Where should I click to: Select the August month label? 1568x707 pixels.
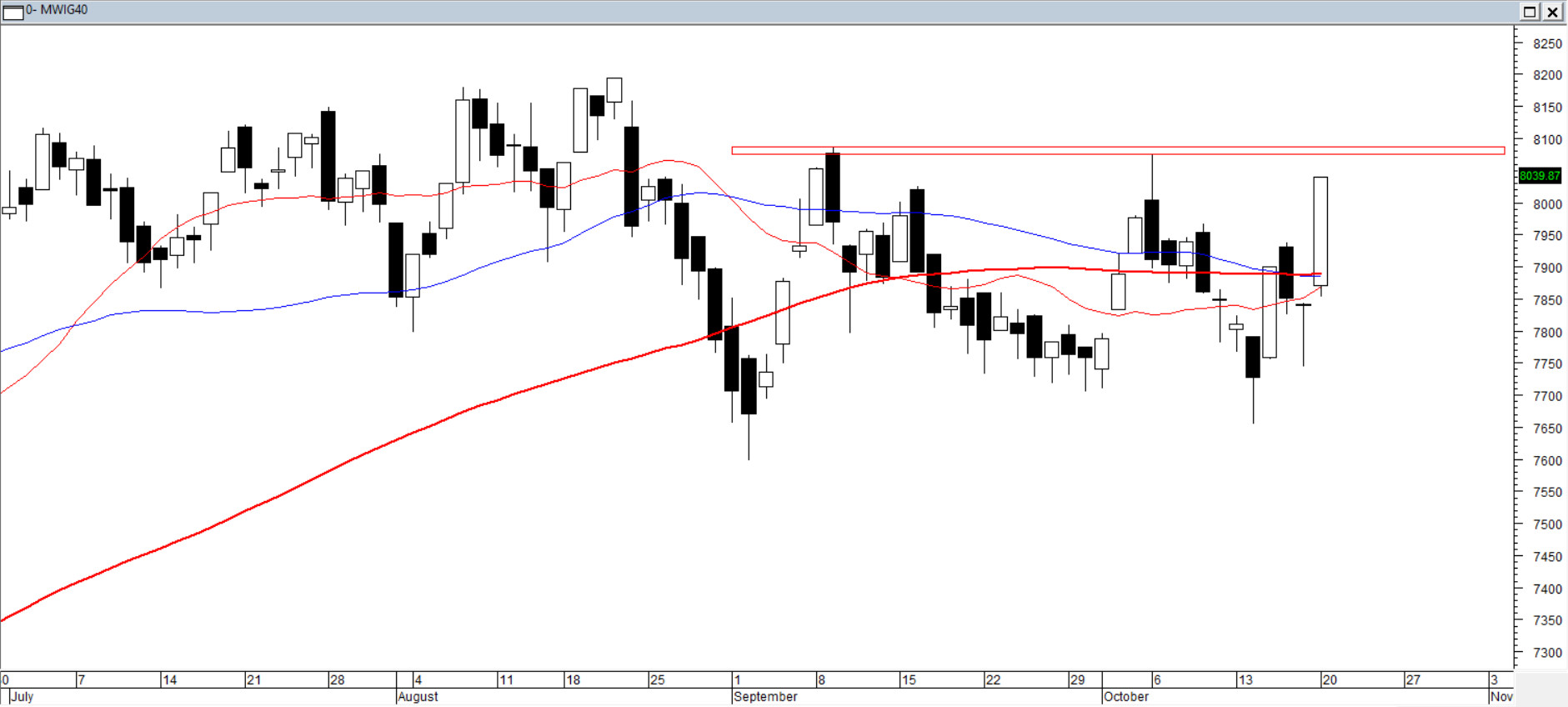pos(418,697)
